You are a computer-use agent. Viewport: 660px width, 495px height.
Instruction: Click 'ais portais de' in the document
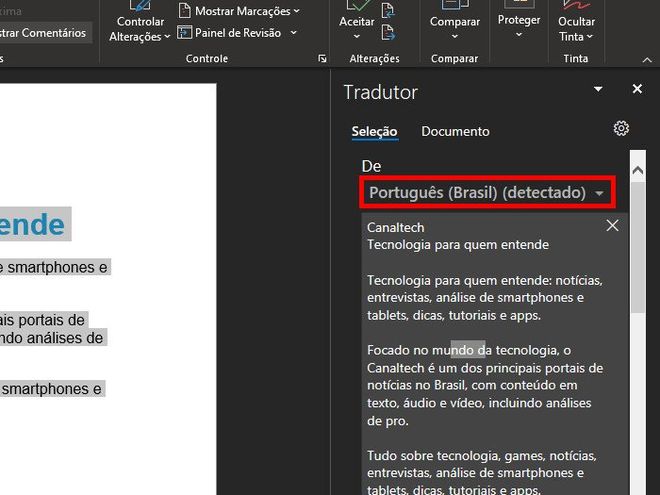pos(42,320)
